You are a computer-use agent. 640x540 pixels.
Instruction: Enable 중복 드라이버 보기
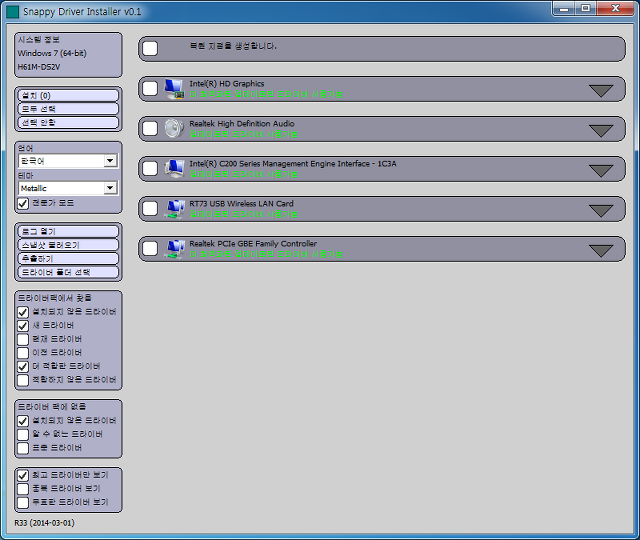click(23, 489)
